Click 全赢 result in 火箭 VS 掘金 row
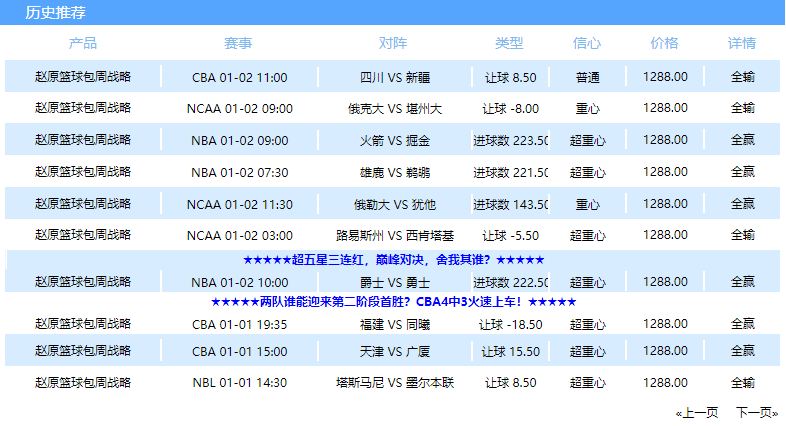Image resolution: width=786 pixels, height=426 pixels. point(743,140)
